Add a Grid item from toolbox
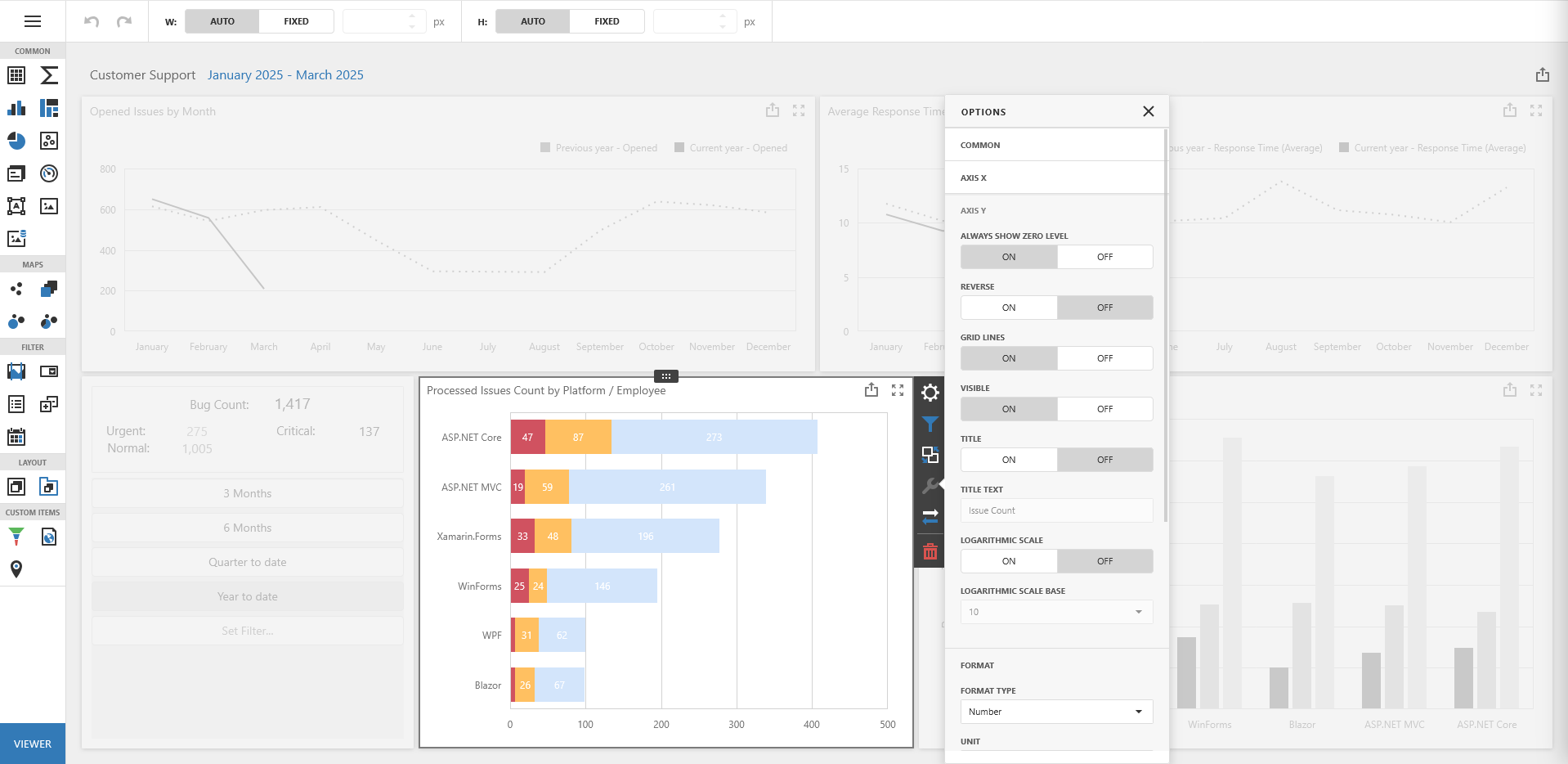The height and width of the screenshot is (764, 1568). coord(16,75)
